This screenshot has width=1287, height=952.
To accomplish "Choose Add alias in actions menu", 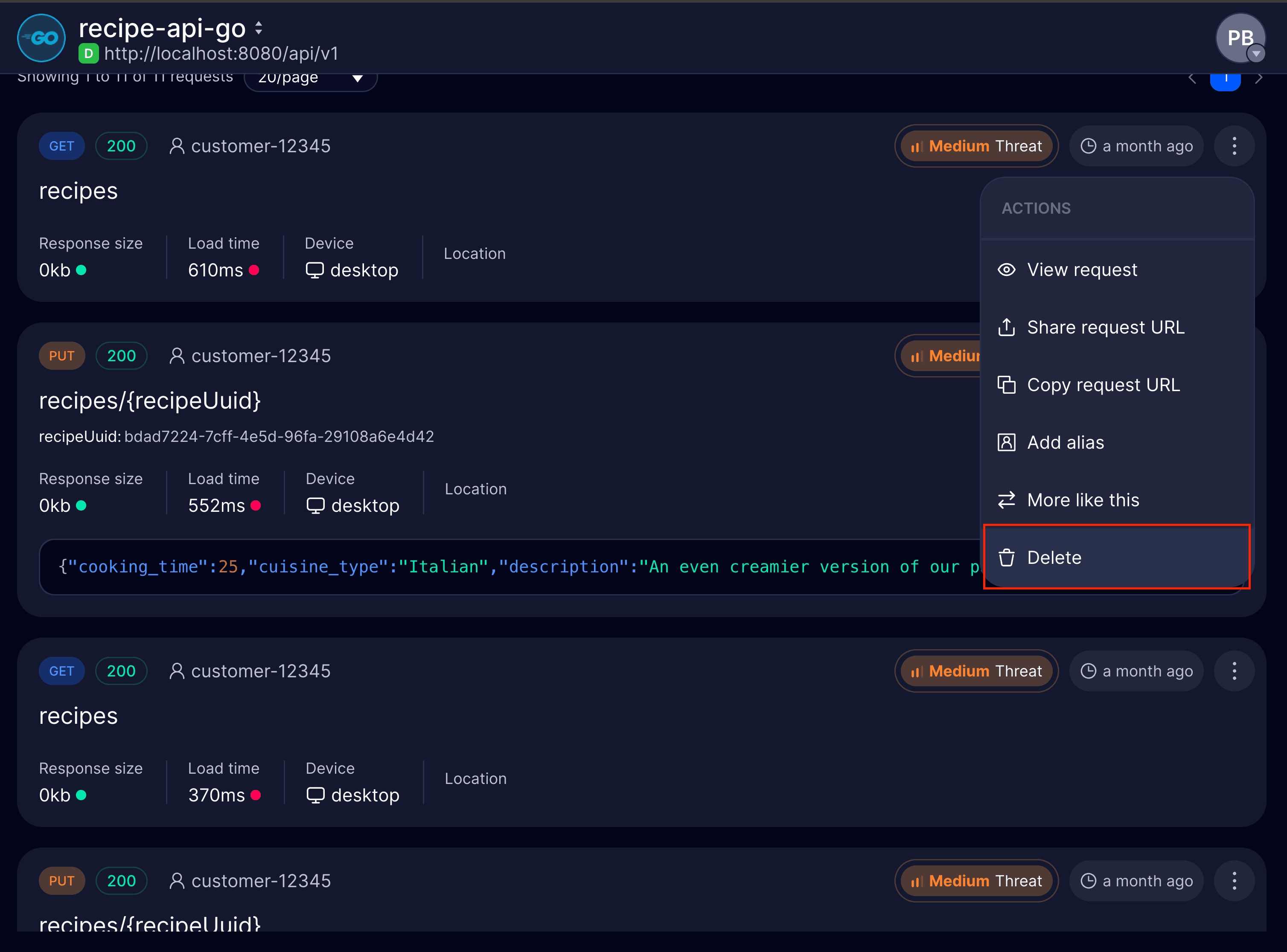I will [1065, 443].
